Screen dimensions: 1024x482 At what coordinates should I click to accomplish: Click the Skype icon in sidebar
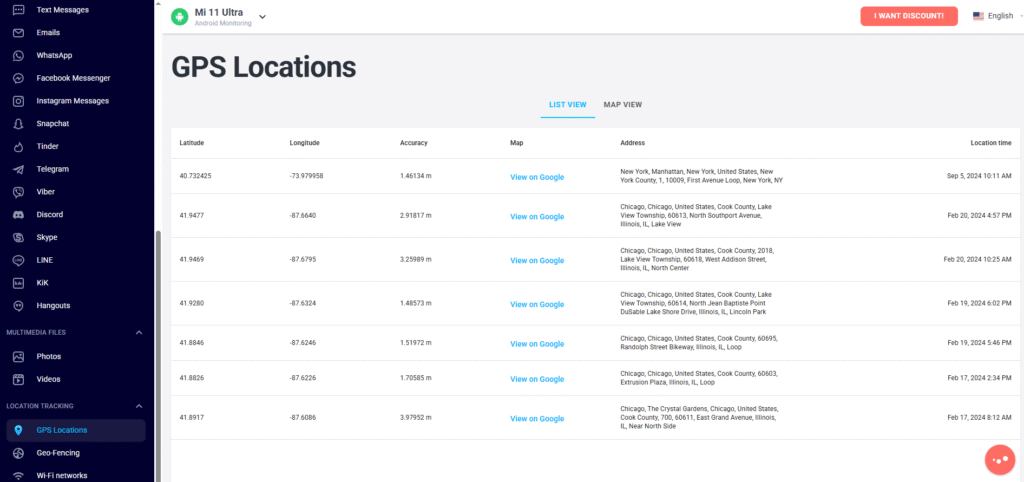pos(18,238)
